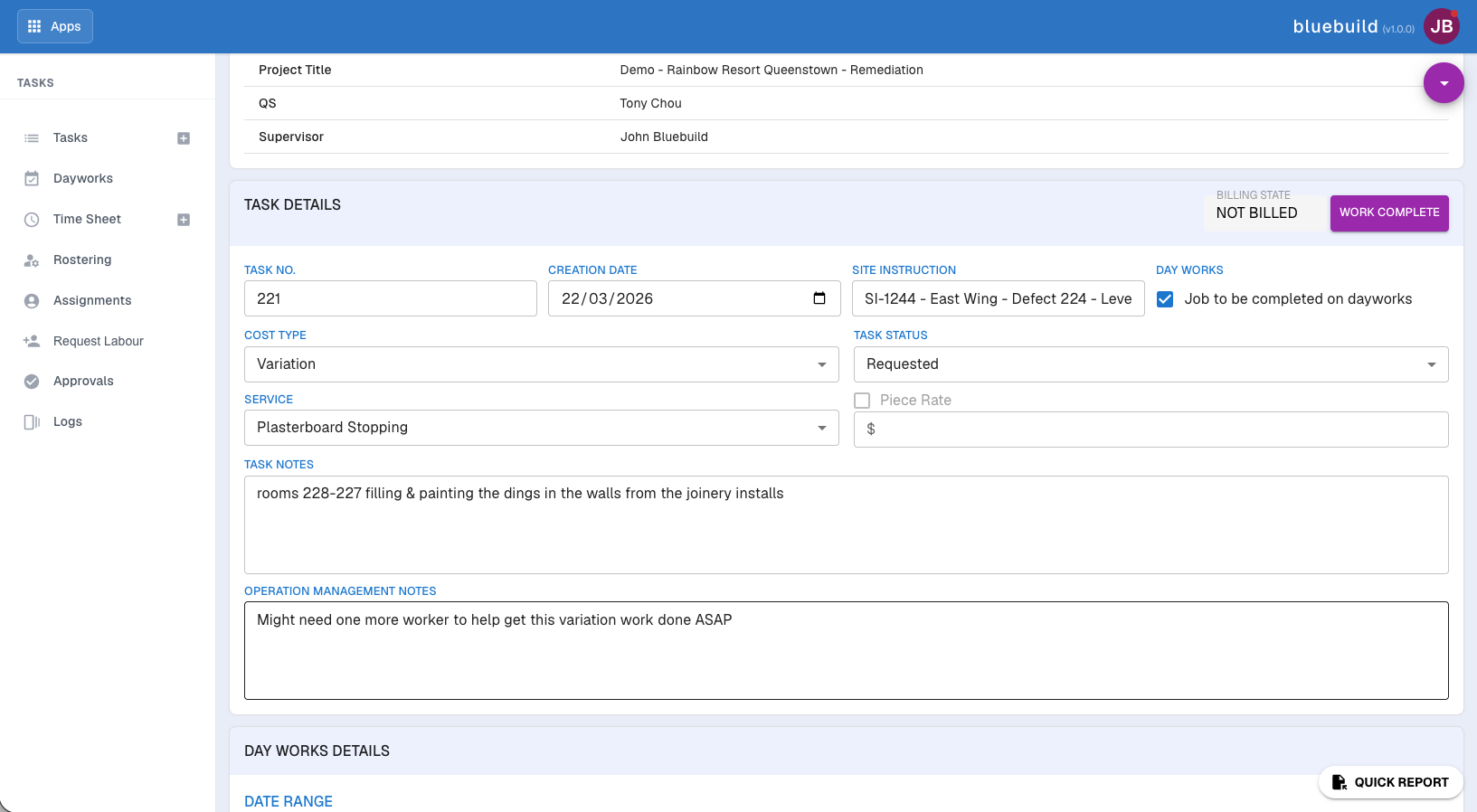The height and width of the screenshot is (812, 1477).
Task: Click the Assignments person icon
Action: [x=32, y=301]
